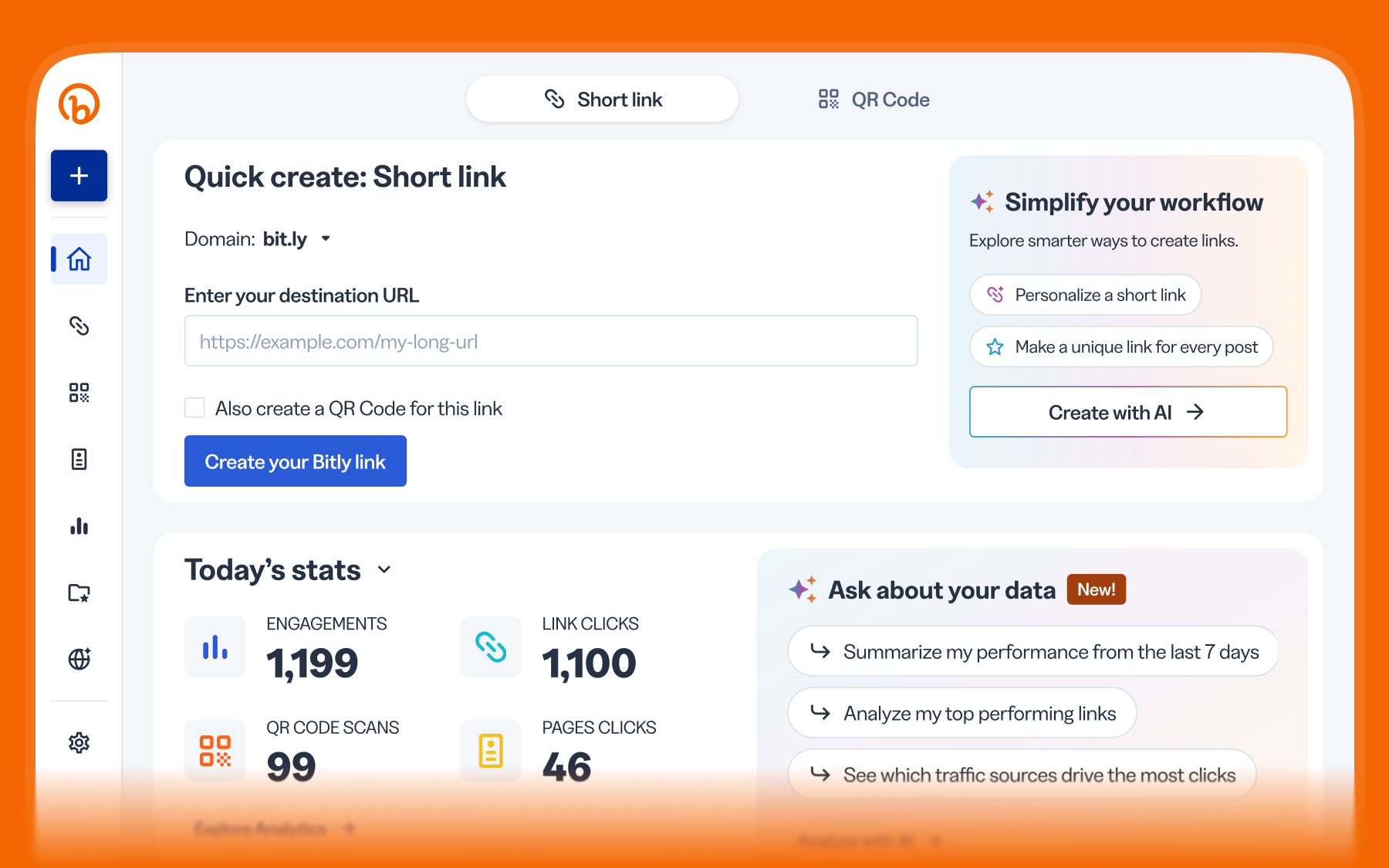Click the destination URL input field
This screenshot has width=1389, height=868.
click(x=551, y=340)
